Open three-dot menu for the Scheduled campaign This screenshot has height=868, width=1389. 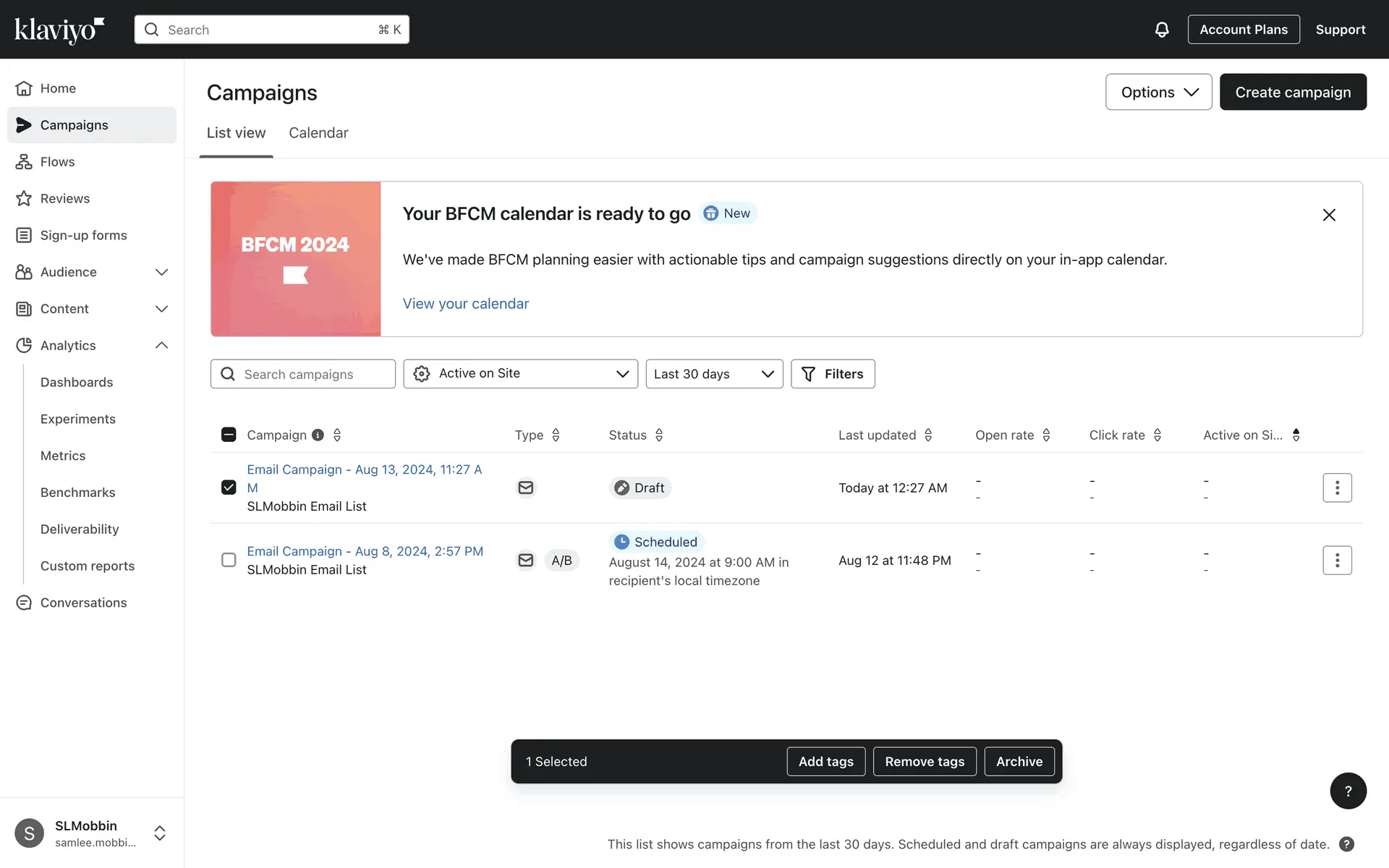(x=1337, y=561)
